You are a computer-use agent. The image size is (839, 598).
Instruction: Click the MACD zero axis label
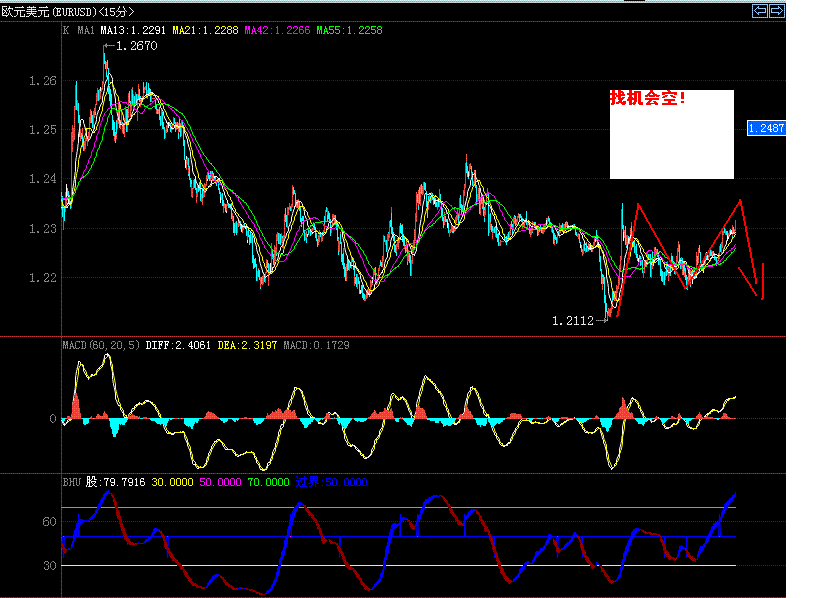pos(52,419)
